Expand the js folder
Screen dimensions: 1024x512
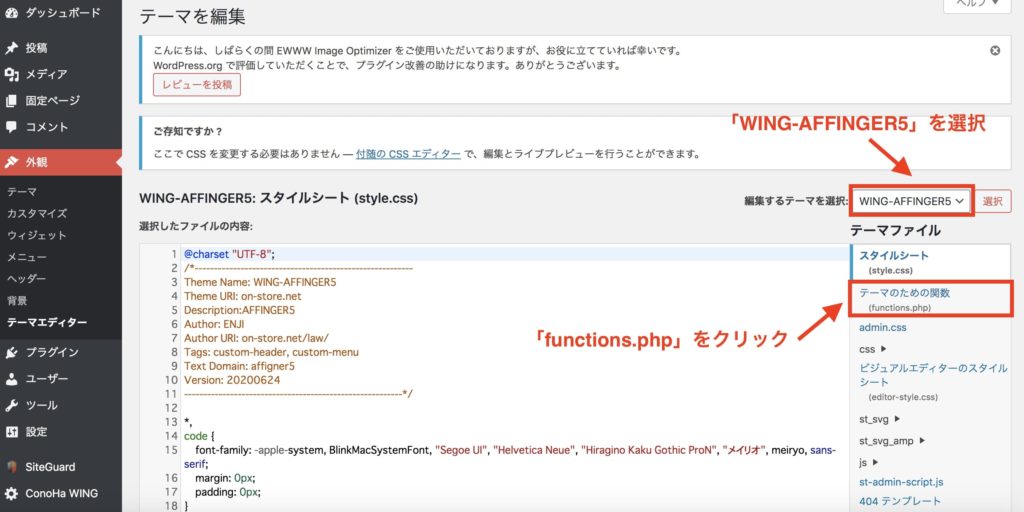(869, 462)
